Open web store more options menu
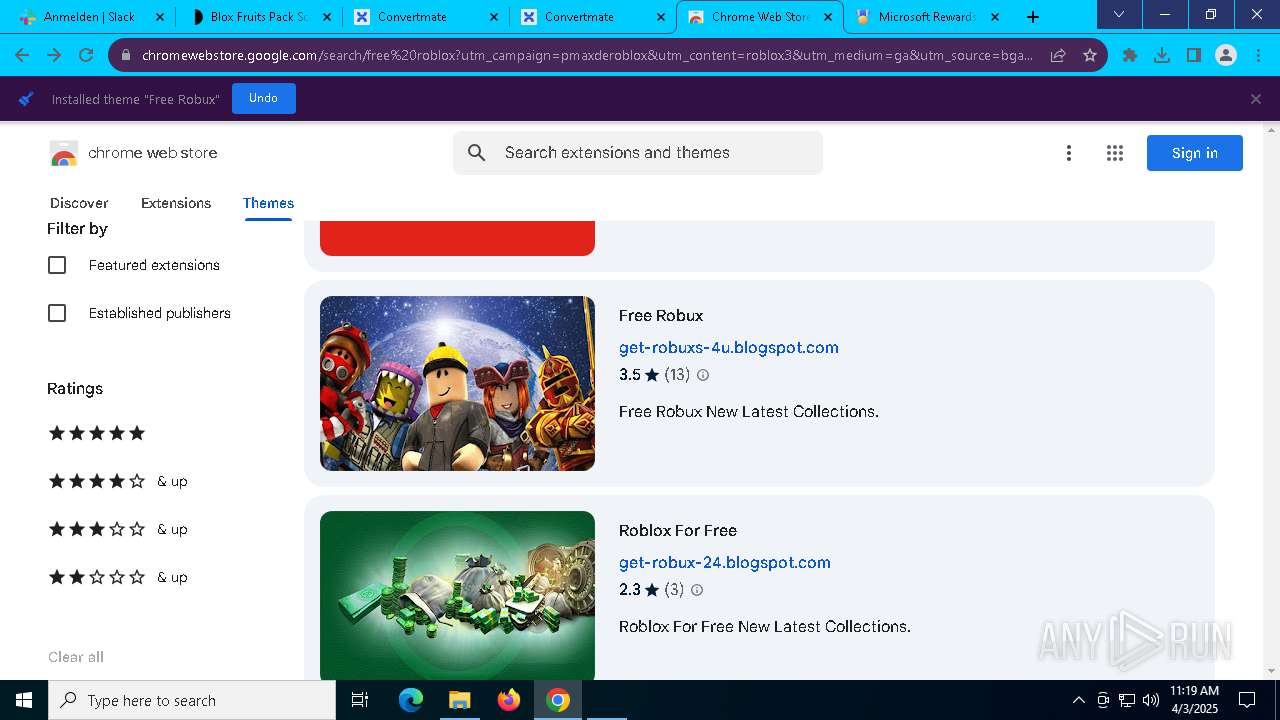Viewport: 1280px width, 720px height. [1069, 153]
